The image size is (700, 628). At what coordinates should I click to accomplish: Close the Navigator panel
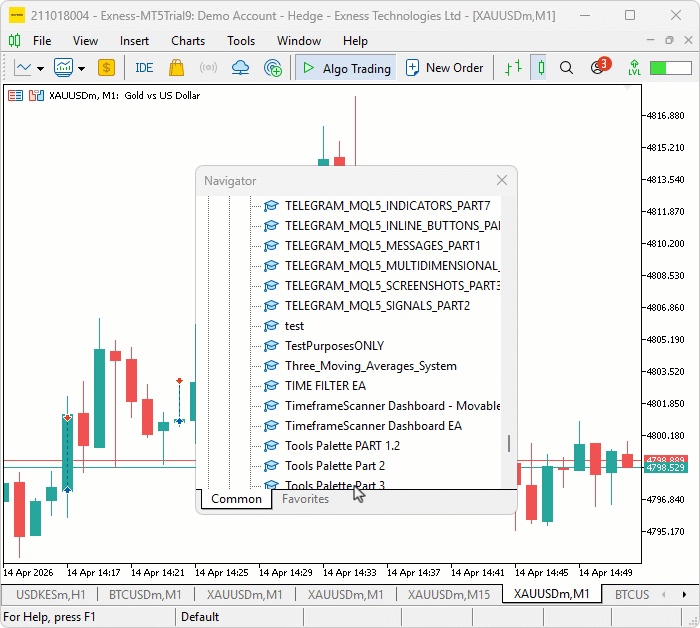point(502,180)
